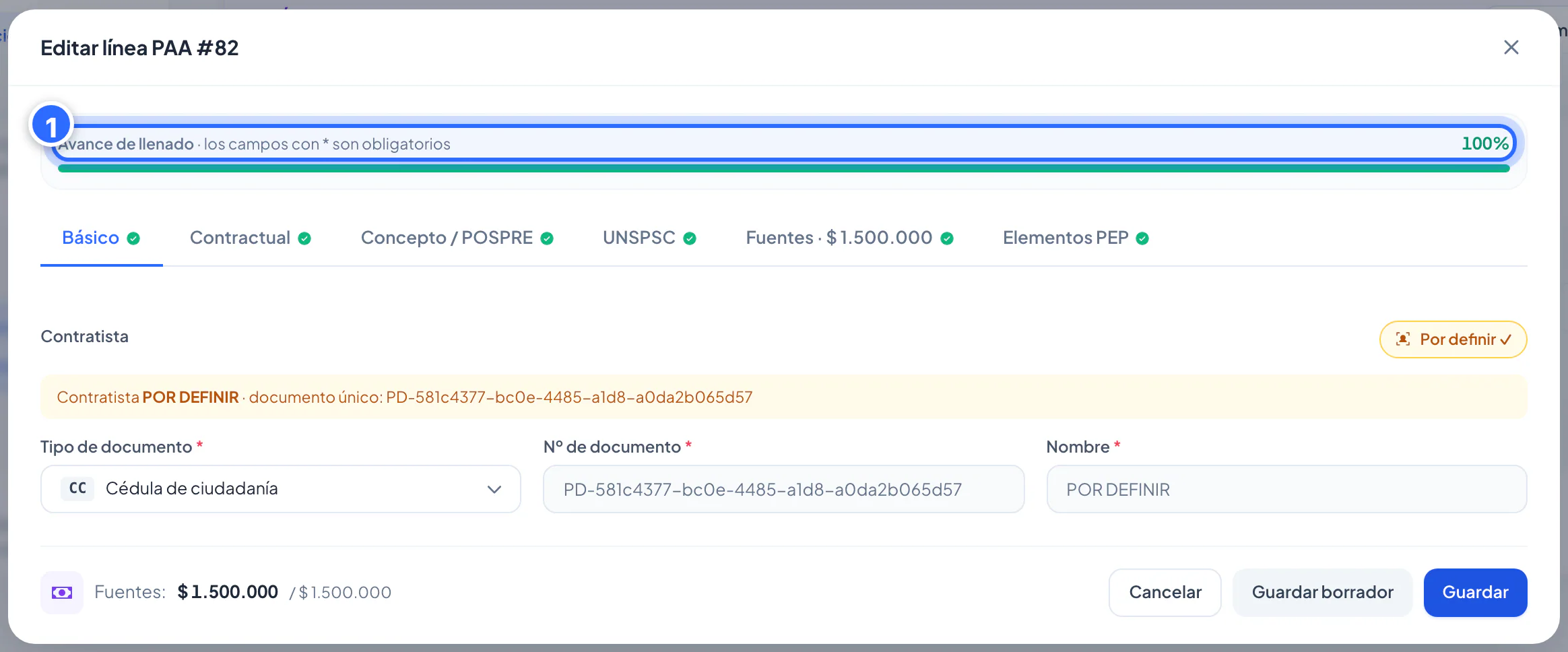
Task: Click the Avance de llenado label
Action: (x=126, y=144)
